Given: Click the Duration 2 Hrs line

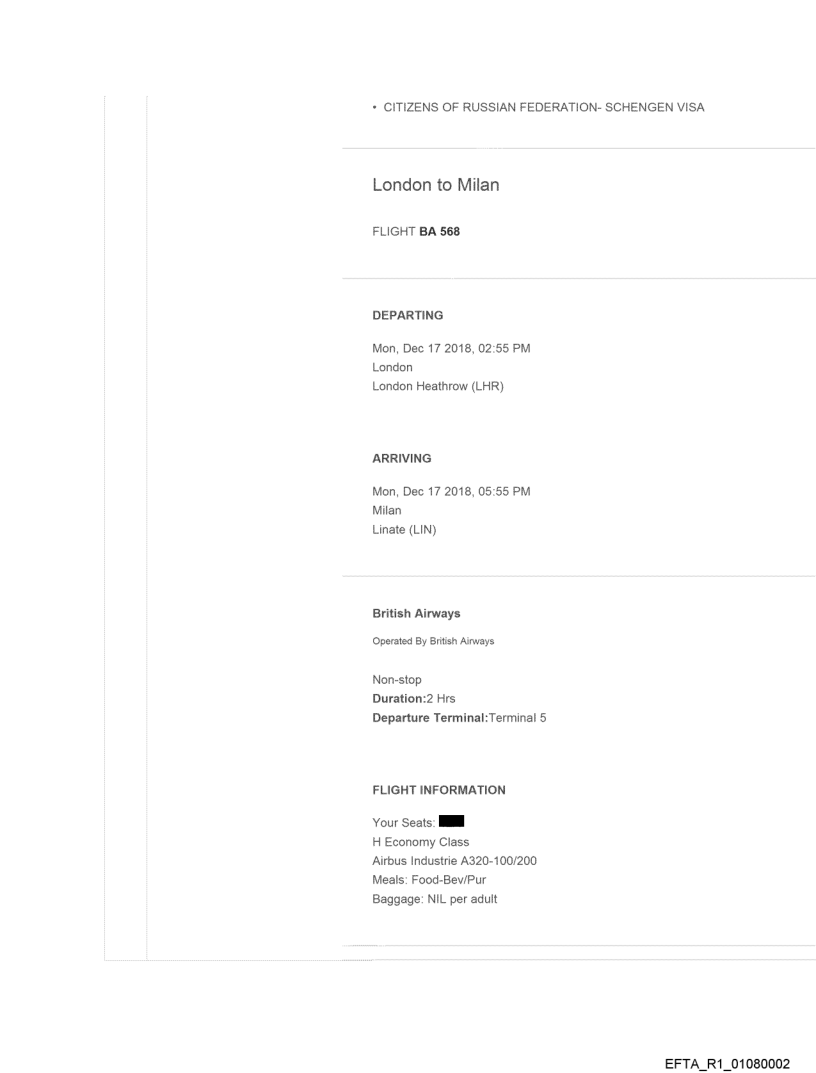Looking at the screenshot, I should pos(413,699).
